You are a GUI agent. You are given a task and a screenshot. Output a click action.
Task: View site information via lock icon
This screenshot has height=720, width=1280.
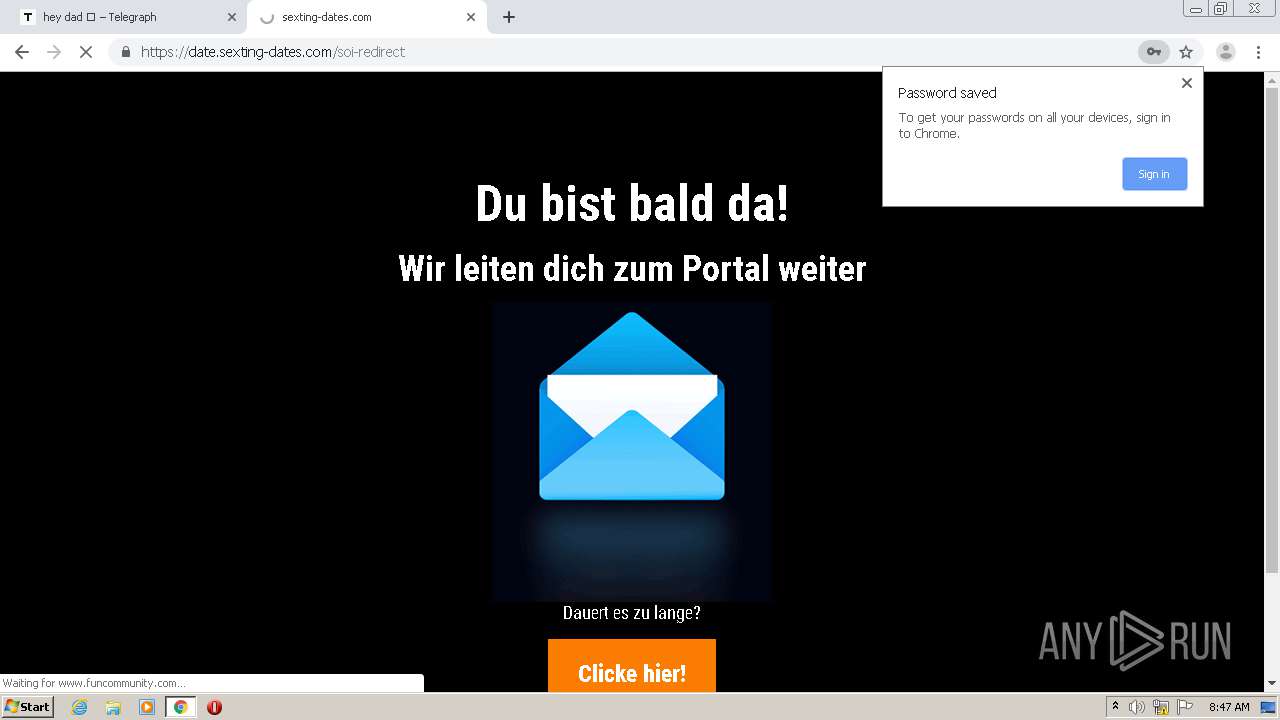[126, 52]
